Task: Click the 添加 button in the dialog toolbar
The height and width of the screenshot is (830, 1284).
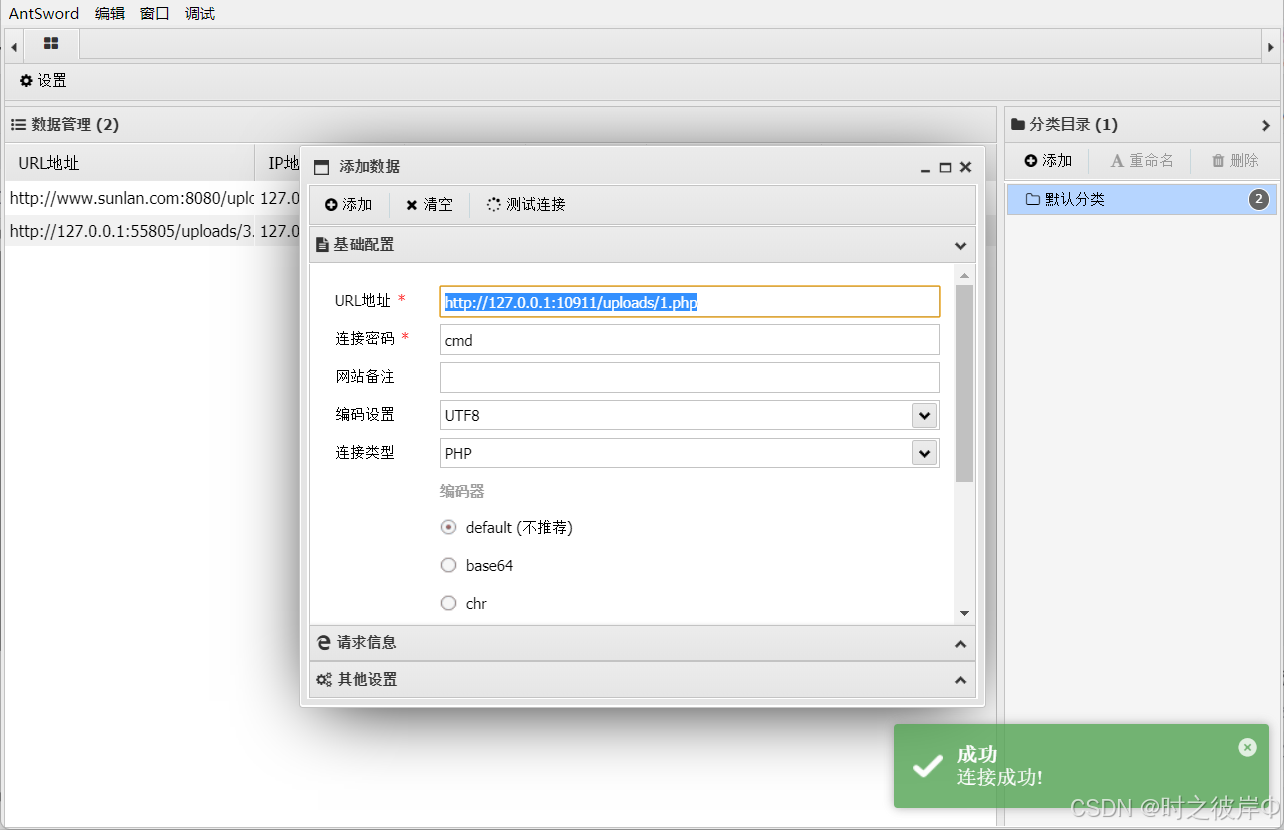Action: click(x=348, y=205)
